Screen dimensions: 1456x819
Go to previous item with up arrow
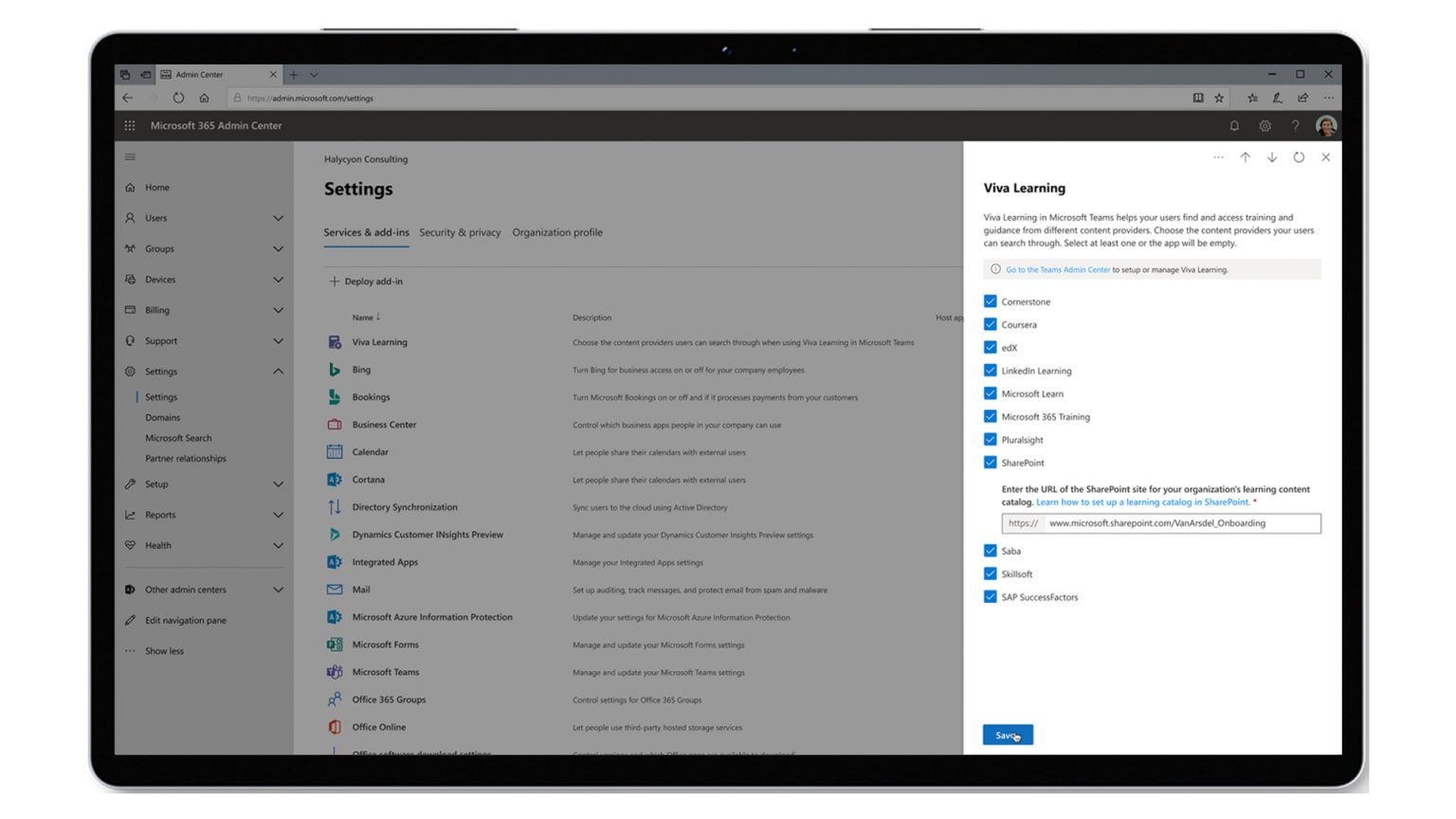click(x=1245, y=157)
